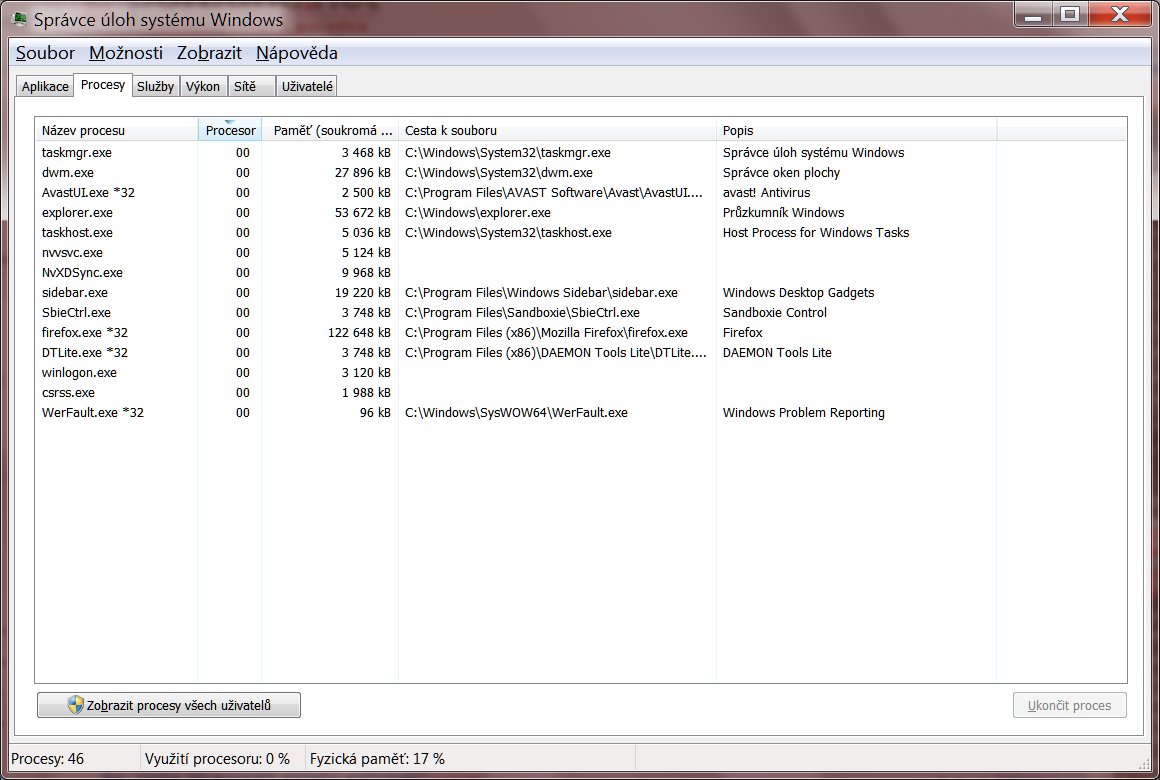1160x780 pixels.
Task: Click the 96 kB memory value
Action: [375, 412]
